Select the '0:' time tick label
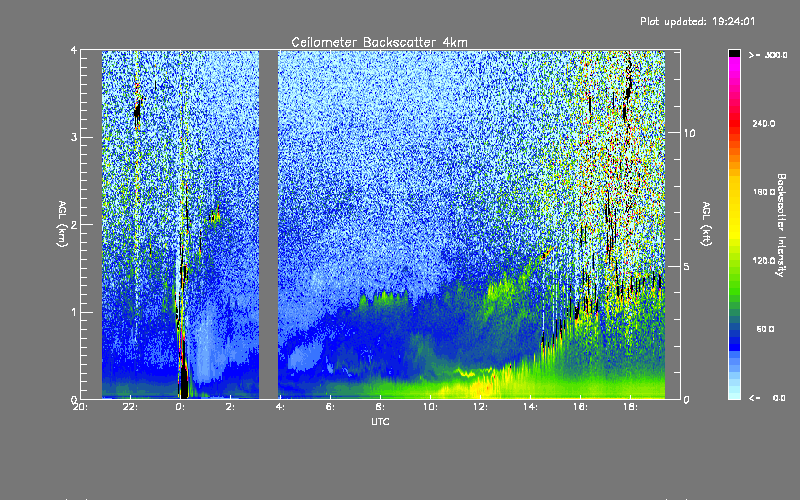This screenshot has height=500, width=800. (x=180, y=407)
